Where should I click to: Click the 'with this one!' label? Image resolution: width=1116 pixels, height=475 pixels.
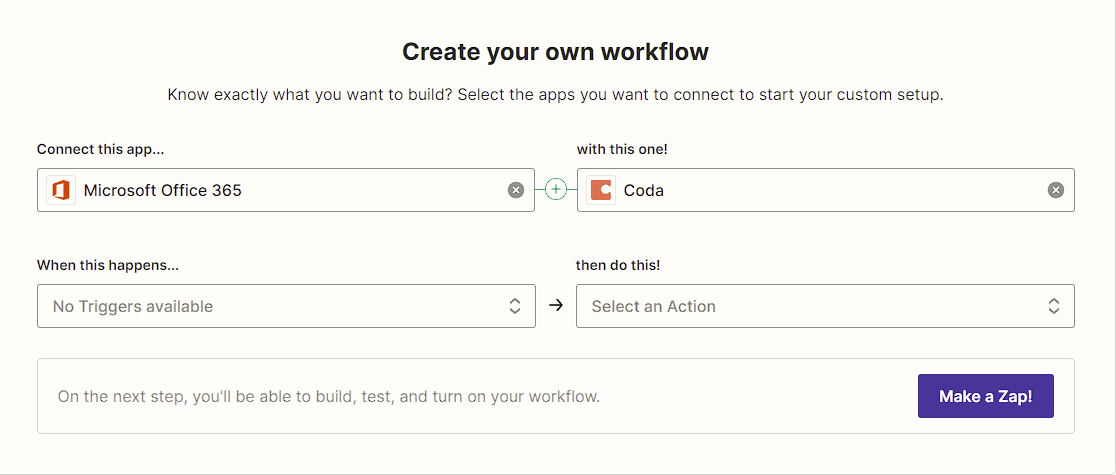click(x=622, y=149)
